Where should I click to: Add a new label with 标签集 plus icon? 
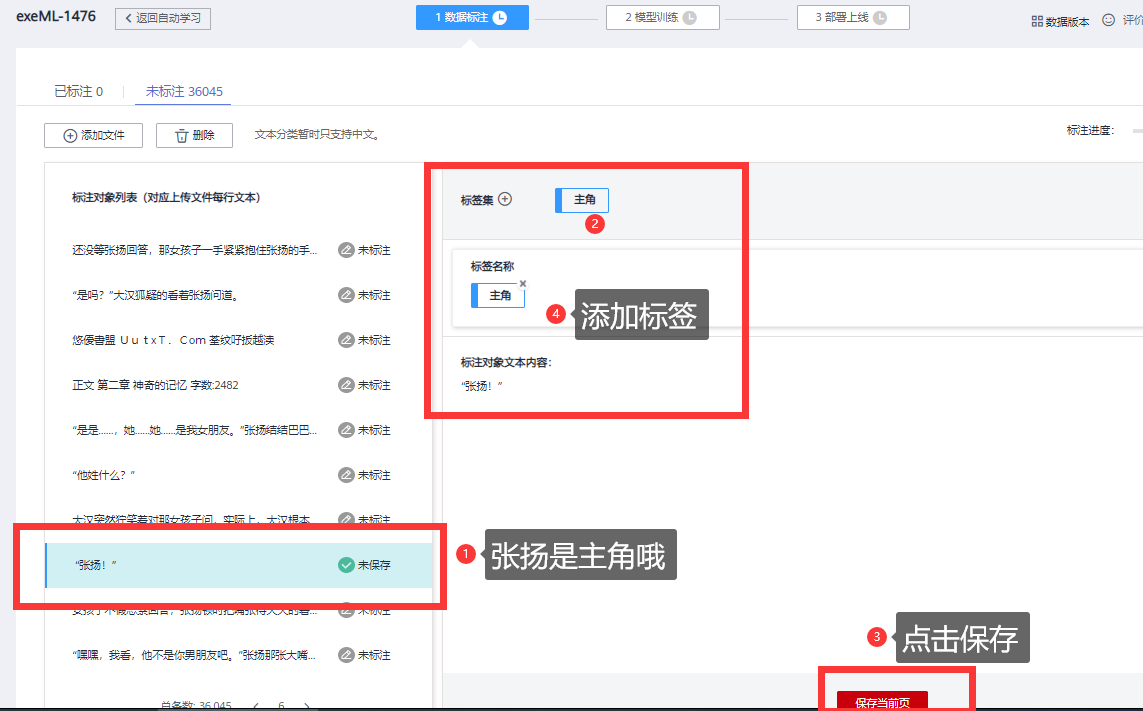coord(505,198)
